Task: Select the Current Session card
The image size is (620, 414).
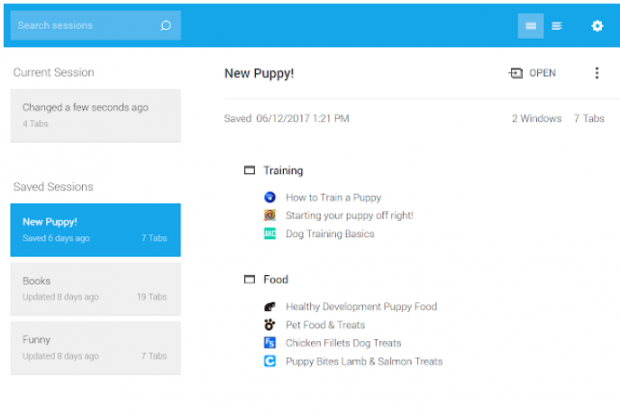Action: pyautogui.click(x=95, y=115)
